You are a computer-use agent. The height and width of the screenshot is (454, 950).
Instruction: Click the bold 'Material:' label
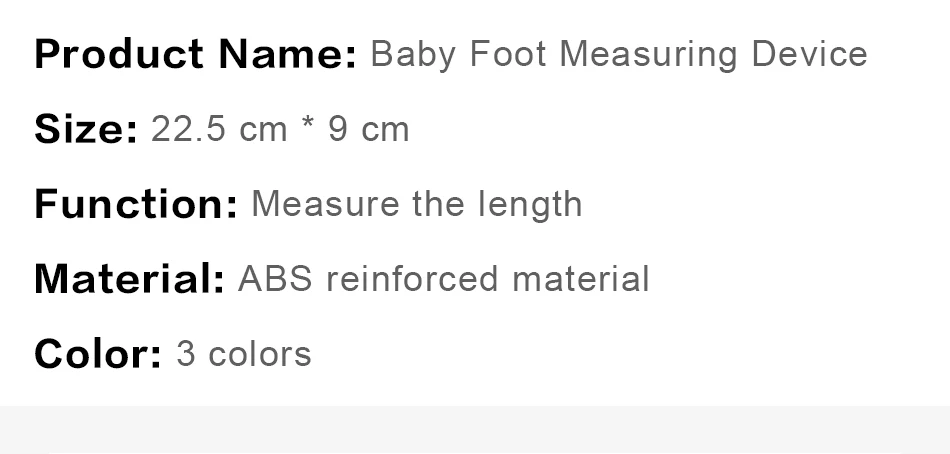click(129, 279)
